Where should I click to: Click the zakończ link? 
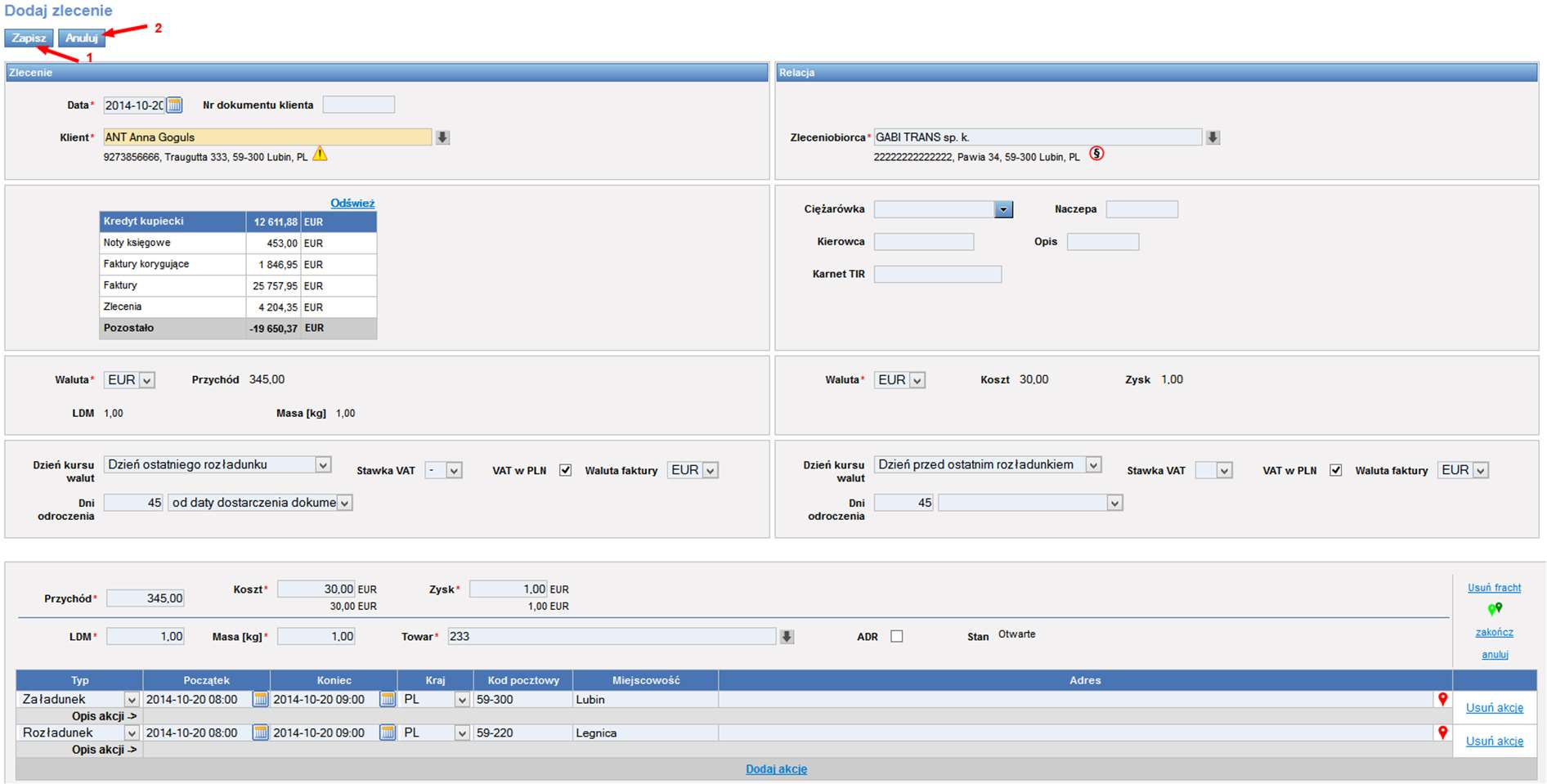coord(1494,632)
